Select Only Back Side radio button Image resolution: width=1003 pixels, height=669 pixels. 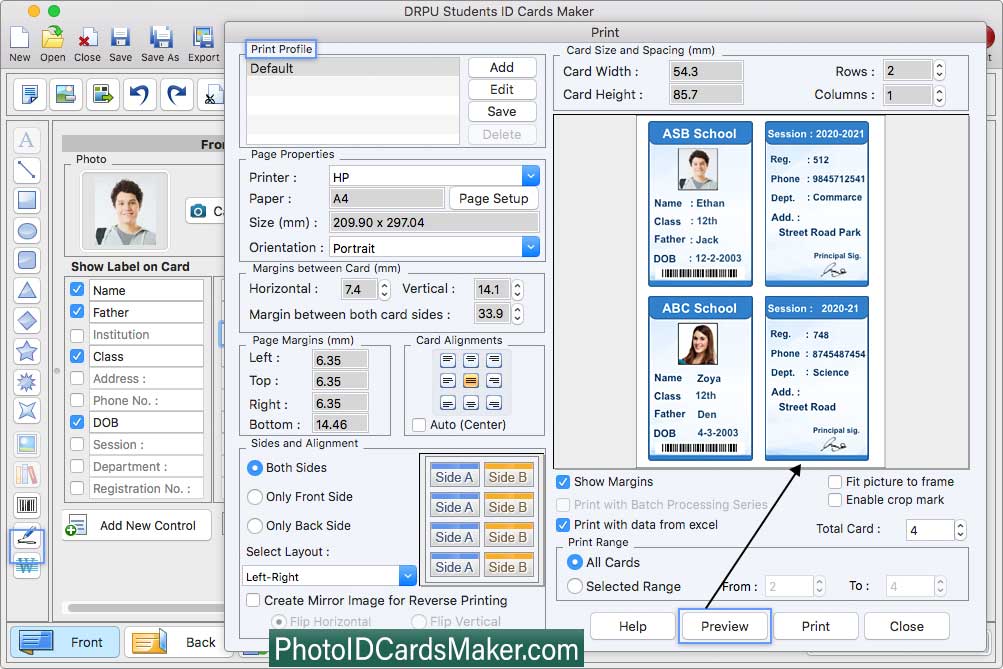coord(255,525)
